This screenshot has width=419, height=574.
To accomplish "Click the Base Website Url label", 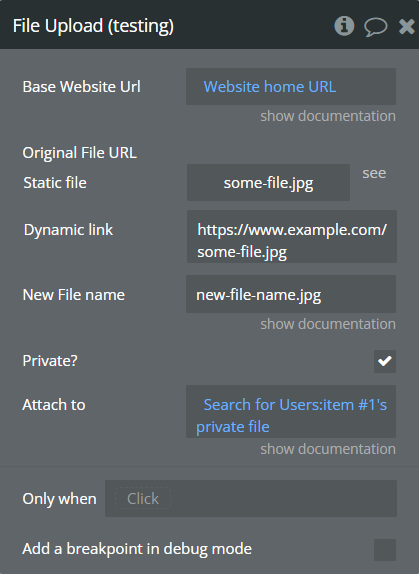I will (x=82, y=87).
